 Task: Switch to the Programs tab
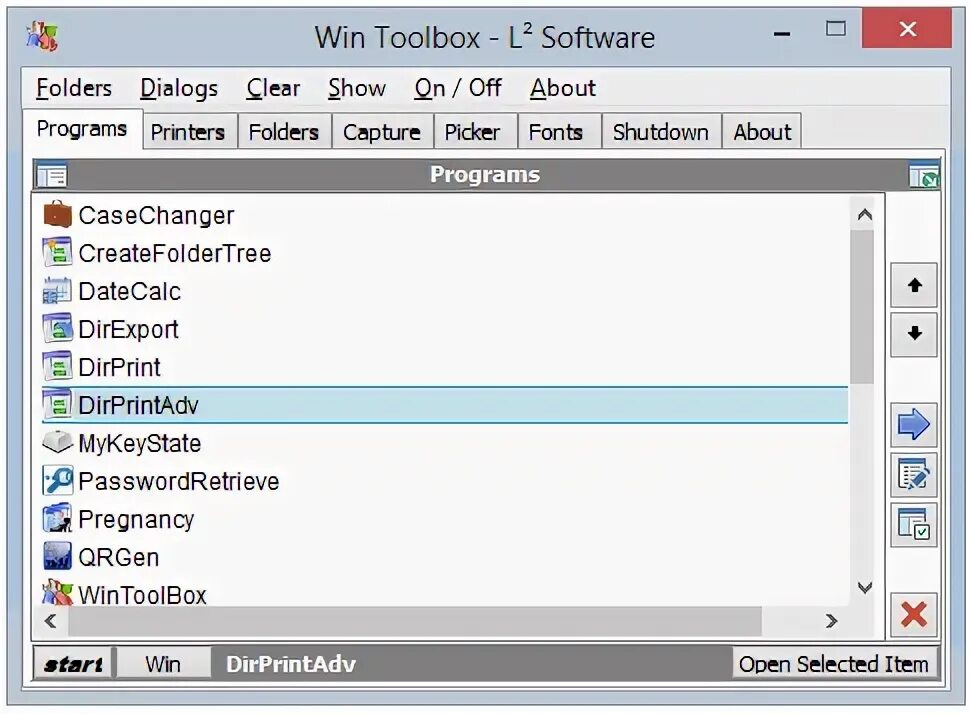pos(82,129)
